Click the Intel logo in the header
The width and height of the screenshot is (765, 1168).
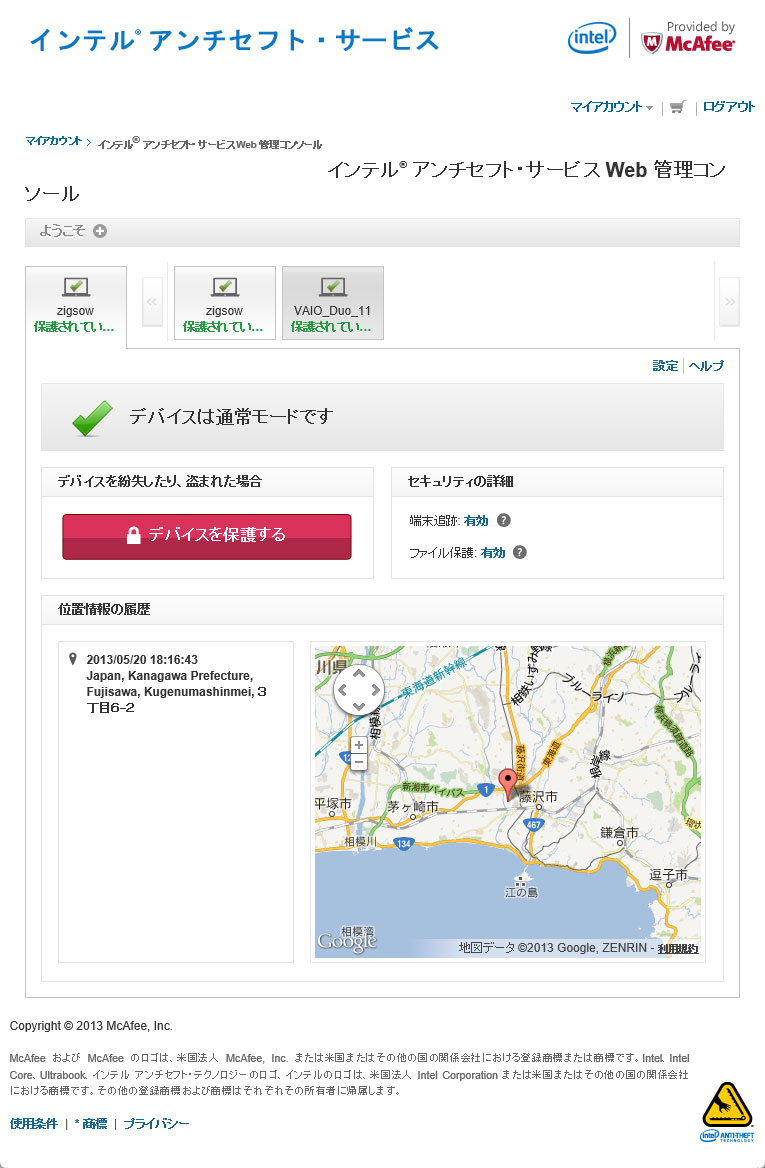point(592,37)
